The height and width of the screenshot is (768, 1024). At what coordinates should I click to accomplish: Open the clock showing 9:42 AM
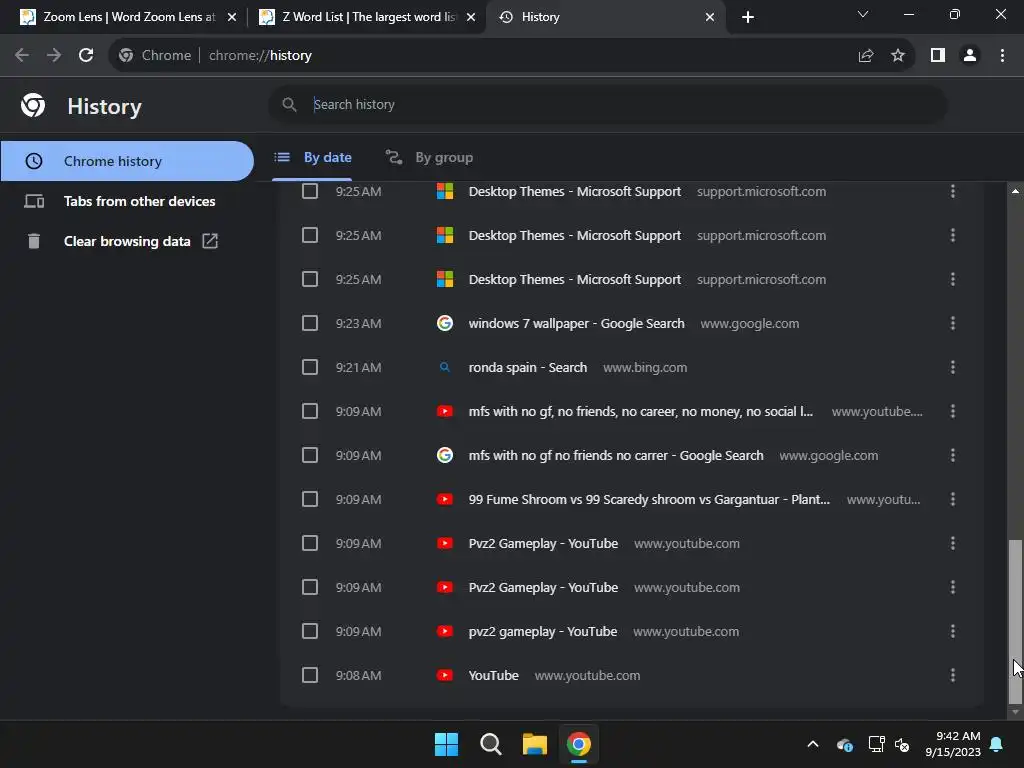point(953,744)
